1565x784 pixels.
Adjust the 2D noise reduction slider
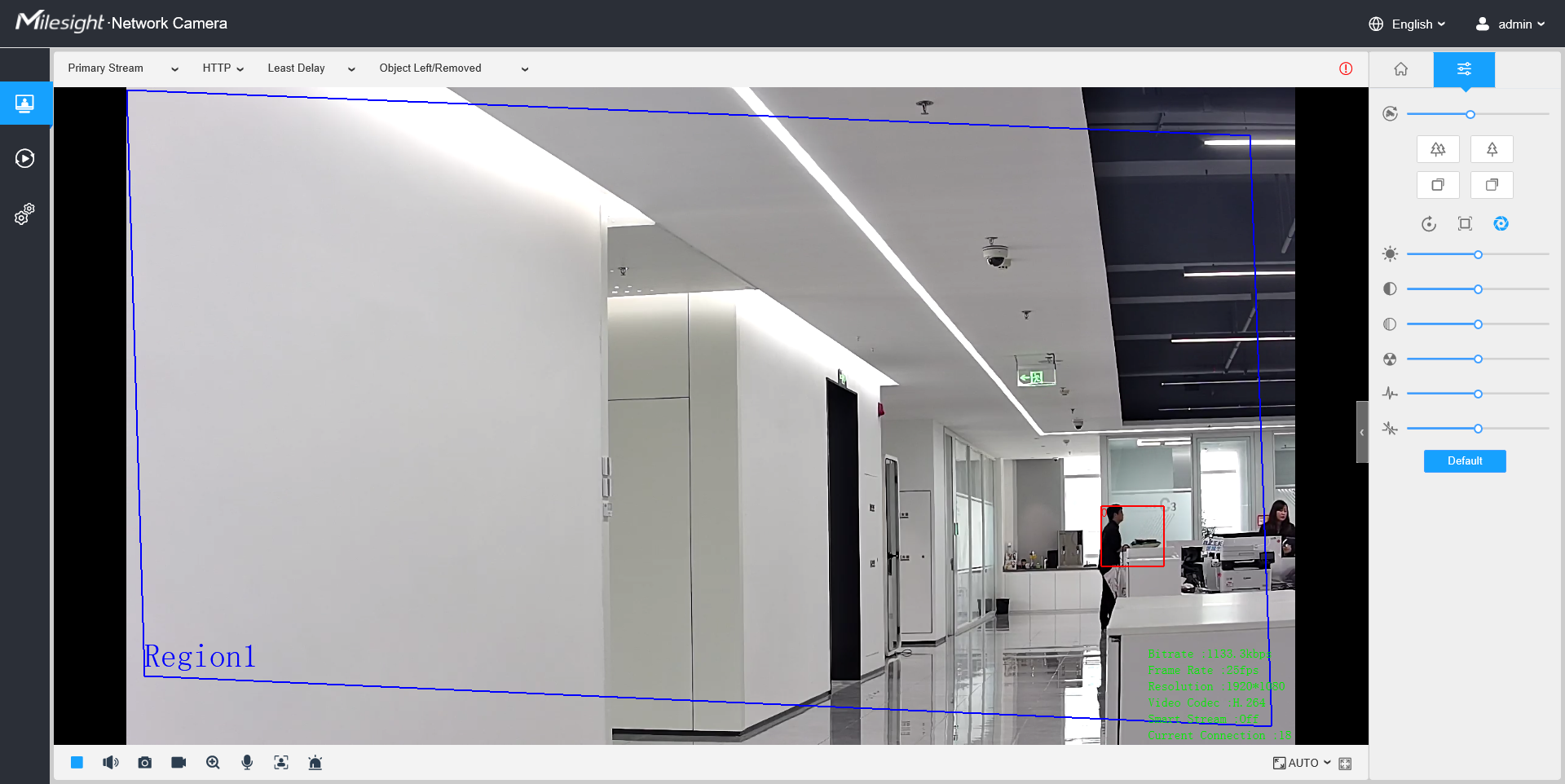point(1477,394)
